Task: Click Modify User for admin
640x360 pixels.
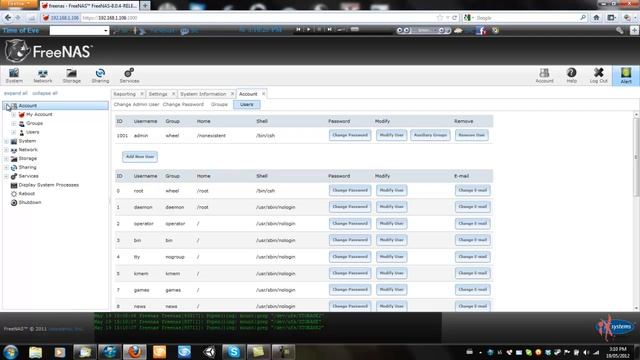Action: pos(391,135)
